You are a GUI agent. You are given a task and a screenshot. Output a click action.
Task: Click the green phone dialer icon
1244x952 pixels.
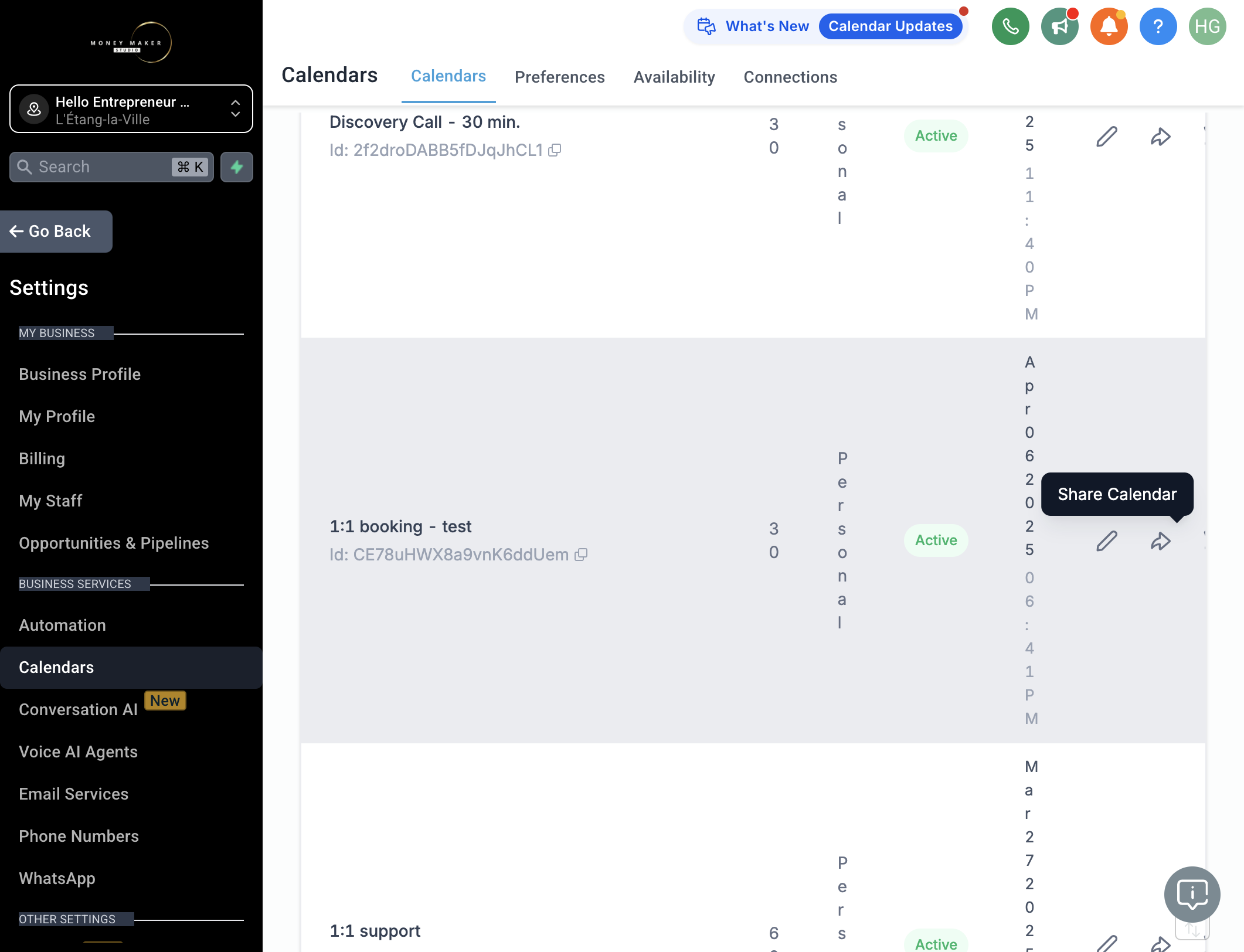click(x=1010, y=26)
